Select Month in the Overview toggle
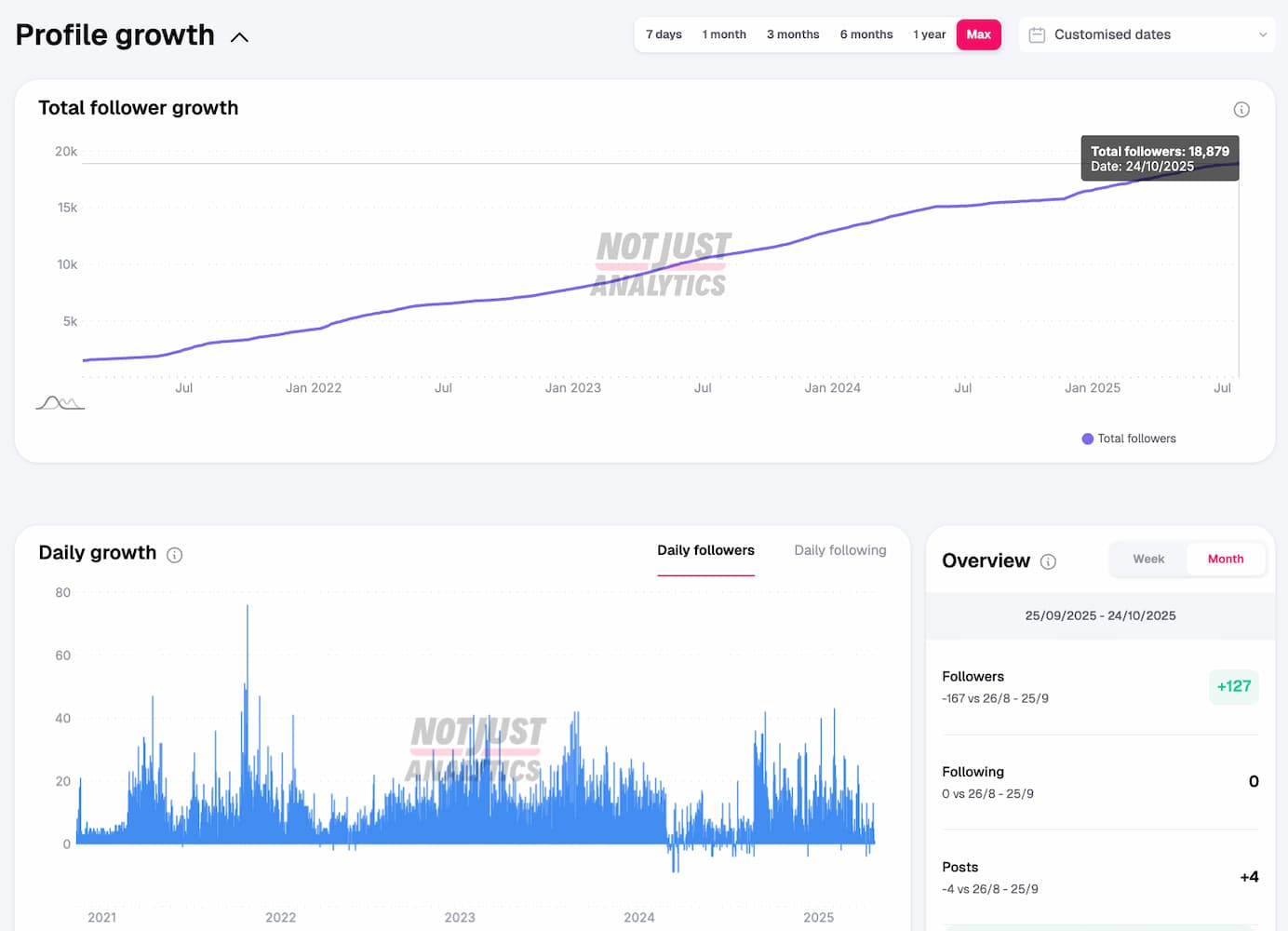 tap(1225, 559)
